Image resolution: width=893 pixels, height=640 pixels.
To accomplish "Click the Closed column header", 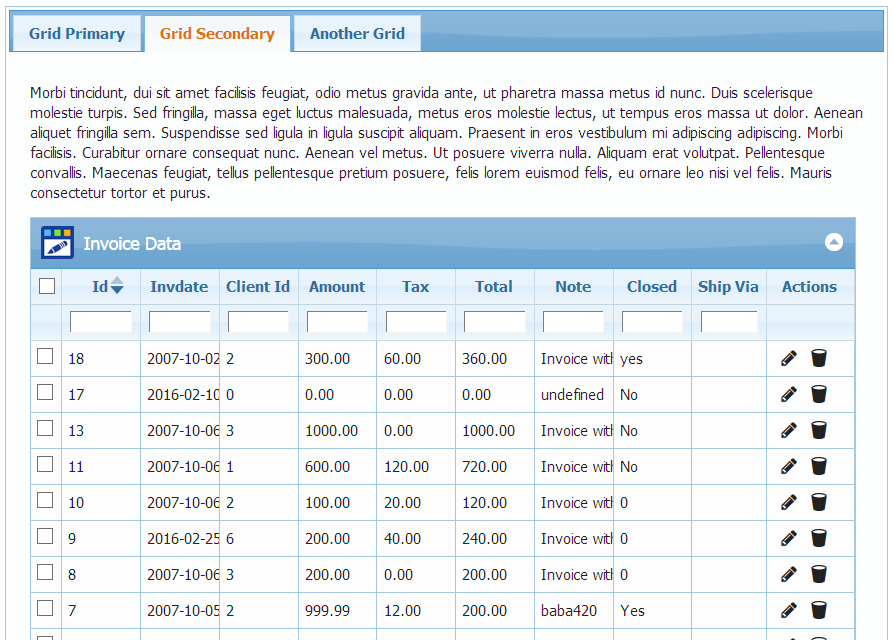I will click(652, 287).
